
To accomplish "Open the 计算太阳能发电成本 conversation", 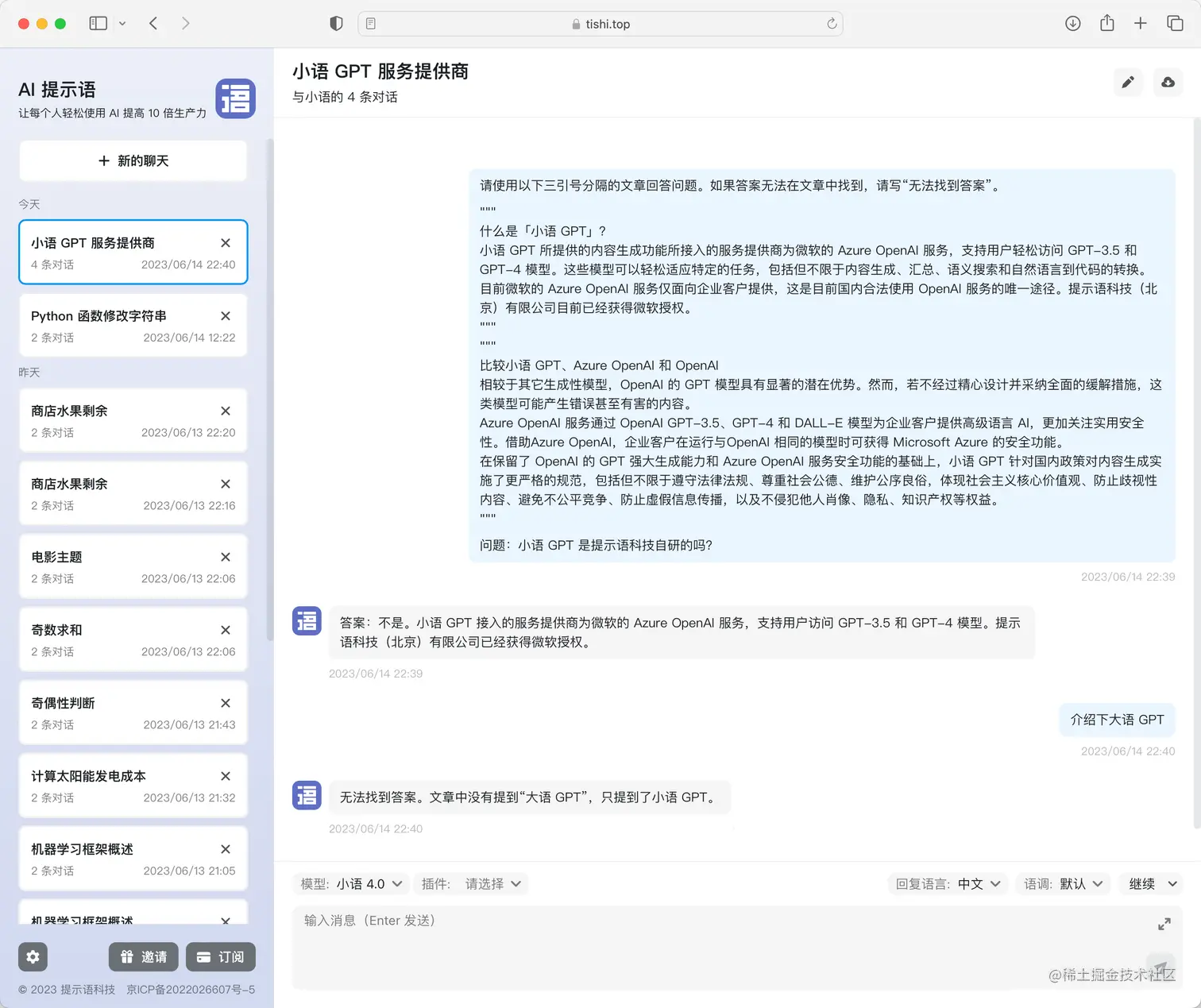I will point(133,786).
